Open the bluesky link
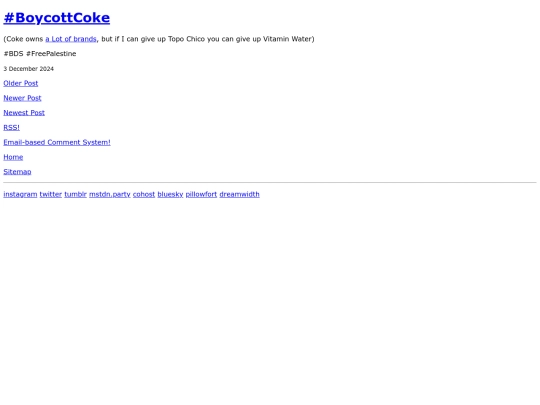The width and height of the screenshot is (540, 405). tap(170, 194)
